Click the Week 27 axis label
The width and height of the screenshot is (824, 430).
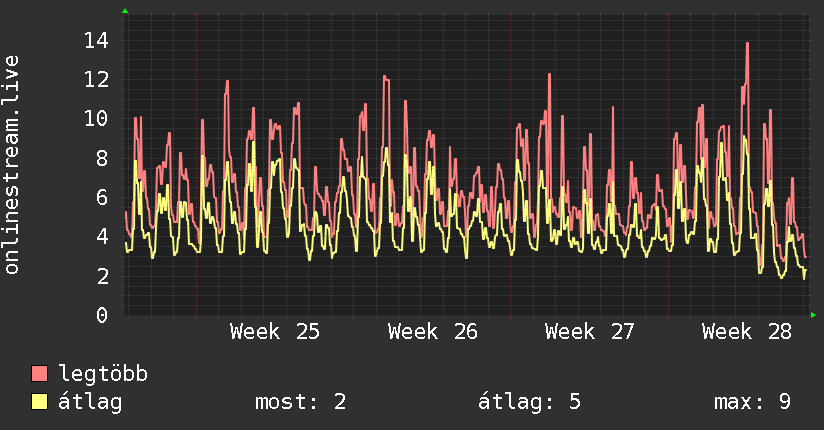tap(590, 332)
